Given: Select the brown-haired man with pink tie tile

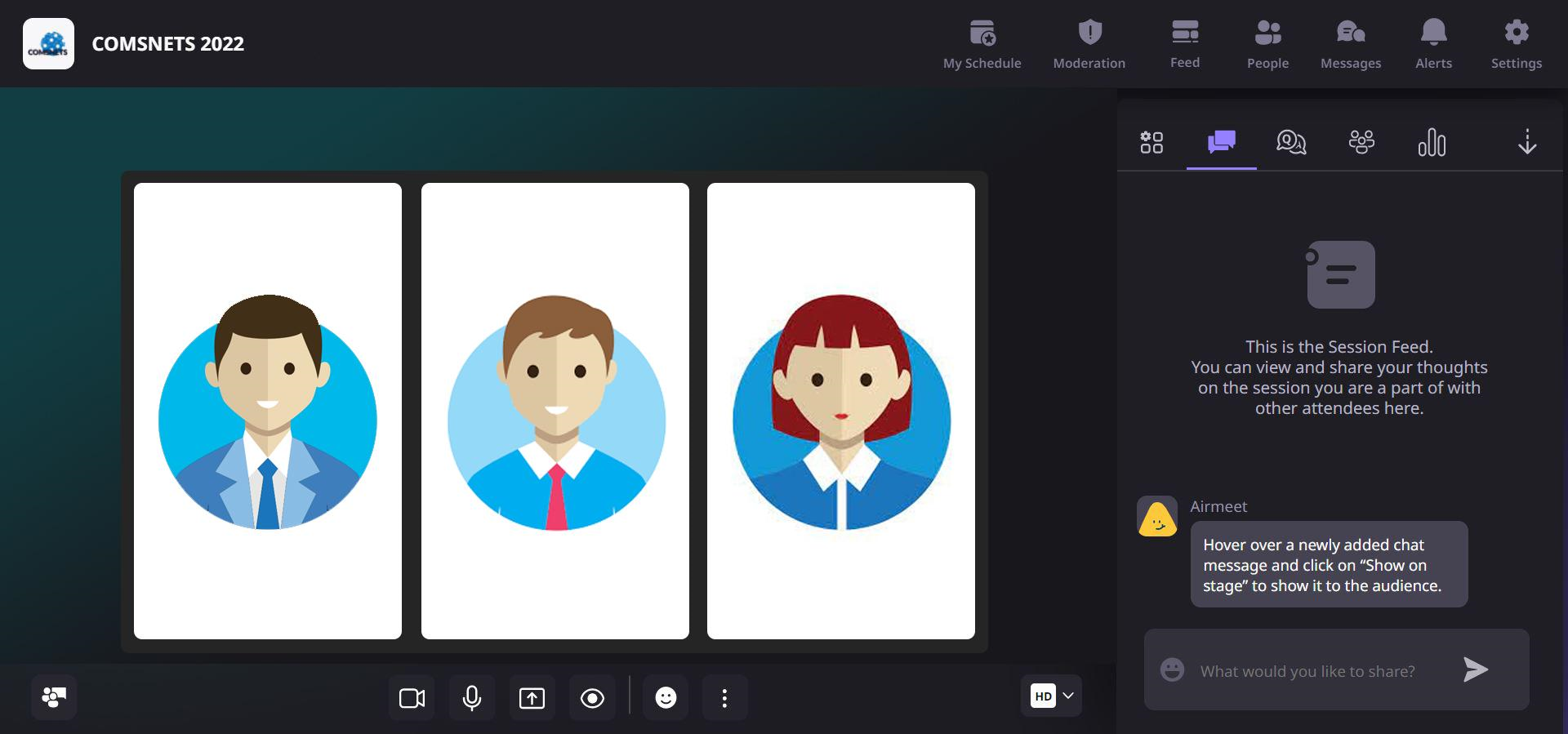Looking at the screenshot, I should click(555, 411).
